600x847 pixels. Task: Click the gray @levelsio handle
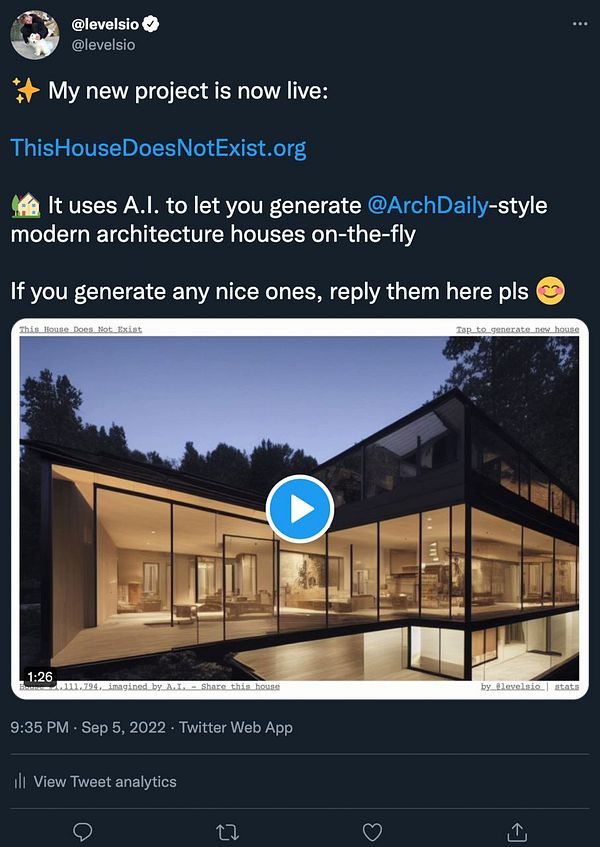point(103,45)
